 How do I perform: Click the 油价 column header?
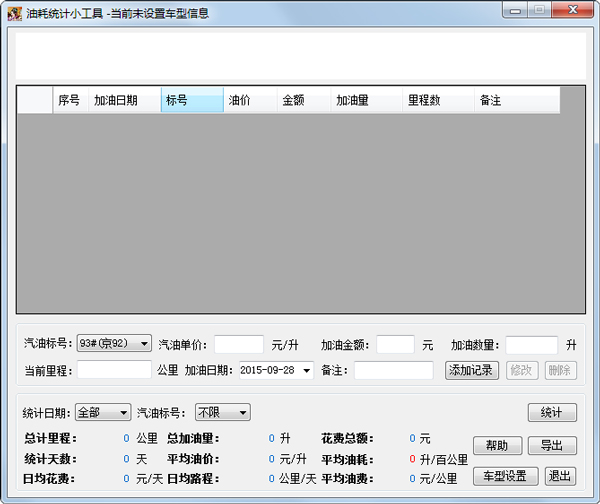[250, 100]
